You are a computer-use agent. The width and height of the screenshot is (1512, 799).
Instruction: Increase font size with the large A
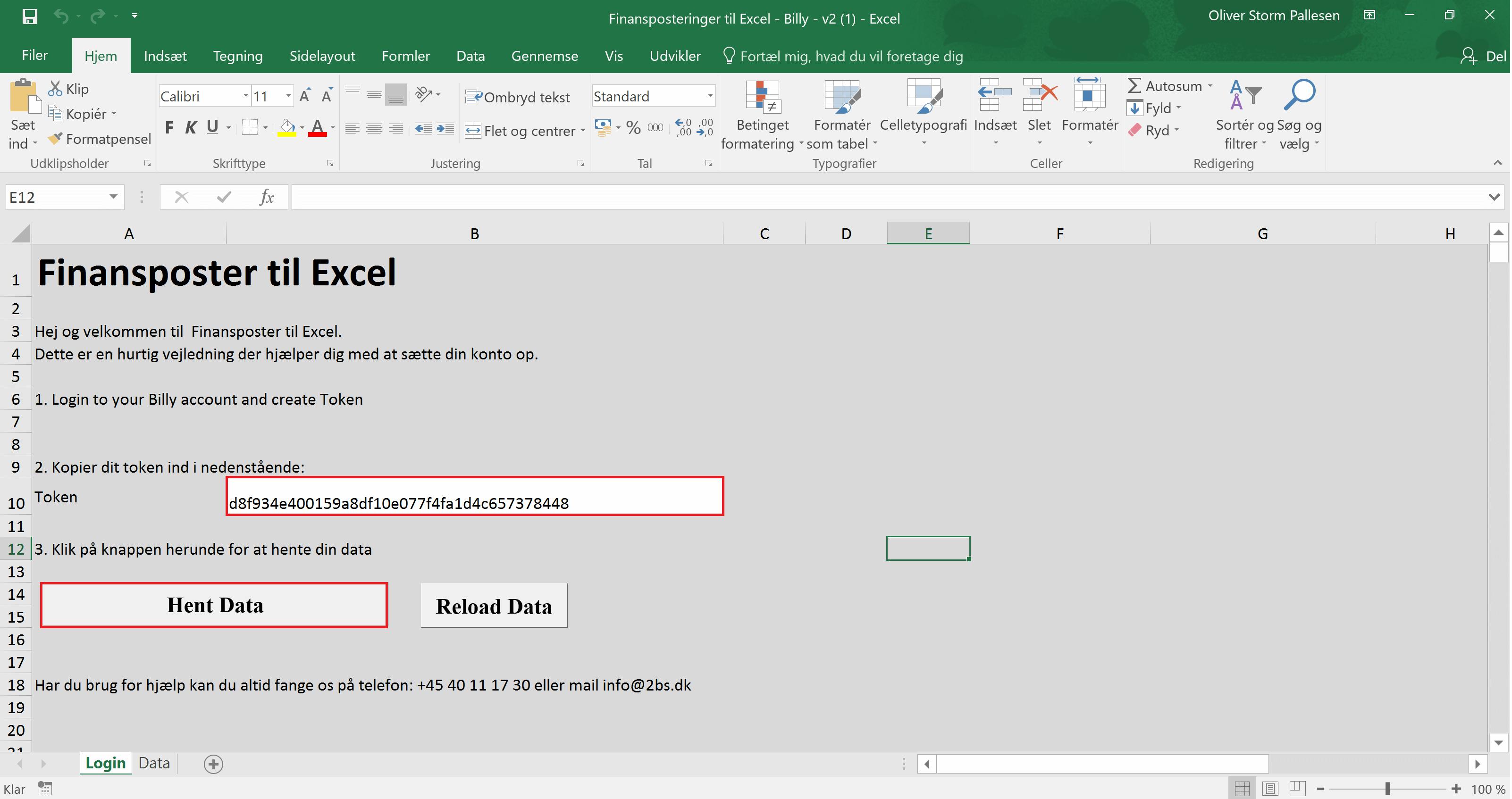305,96
